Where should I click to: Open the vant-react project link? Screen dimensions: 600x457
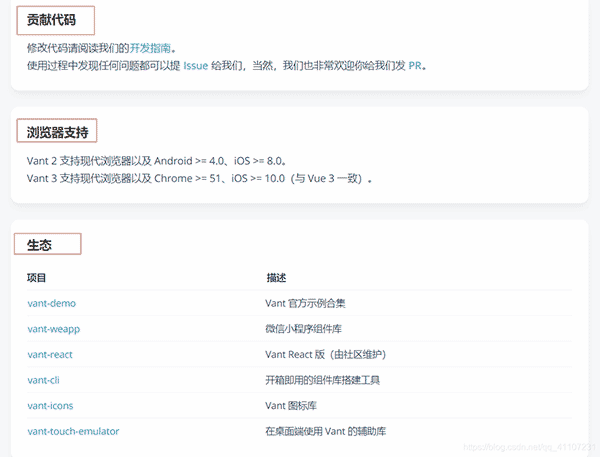[50, 354]
